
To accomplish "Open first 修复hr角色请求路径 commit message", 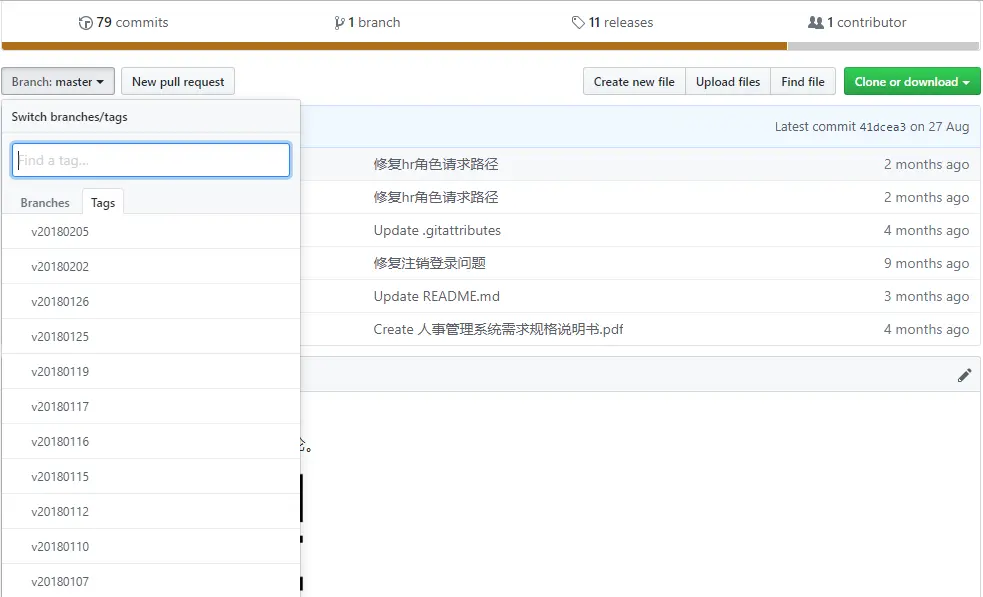I will pyautogui.click(x=436, y=164).
